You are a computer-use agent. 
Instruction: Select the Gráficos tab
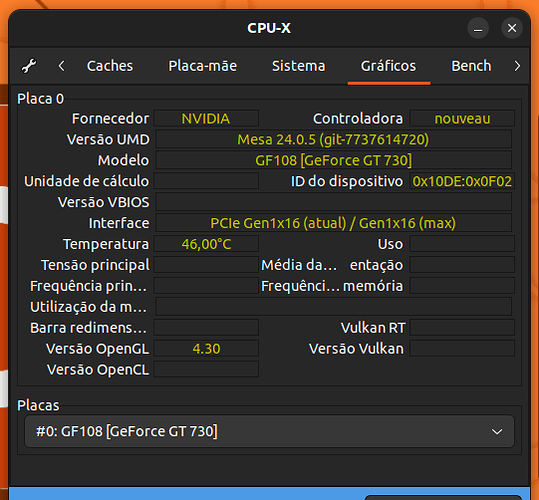388,66
